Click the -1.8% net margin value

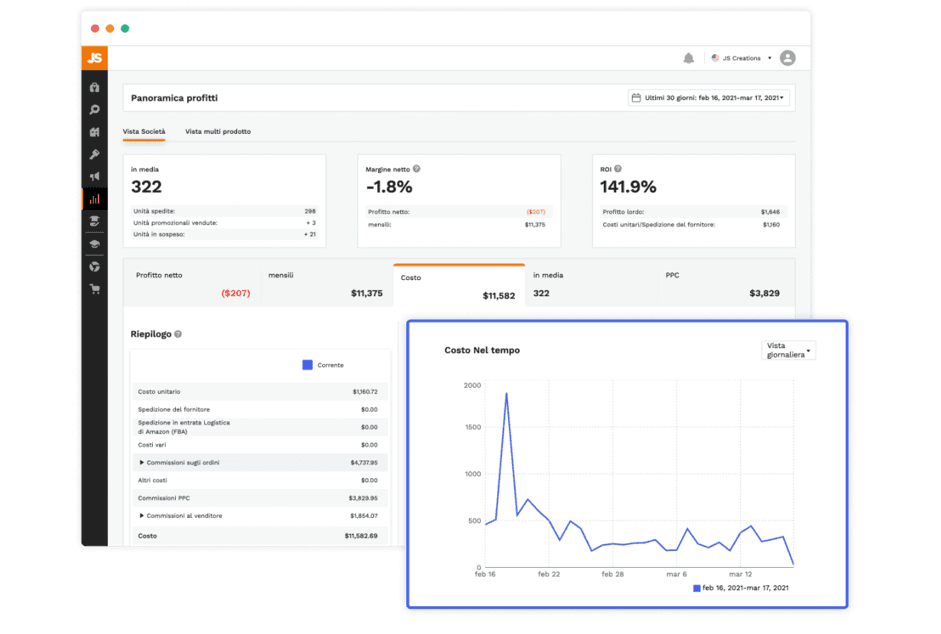[x=389, y=187]
